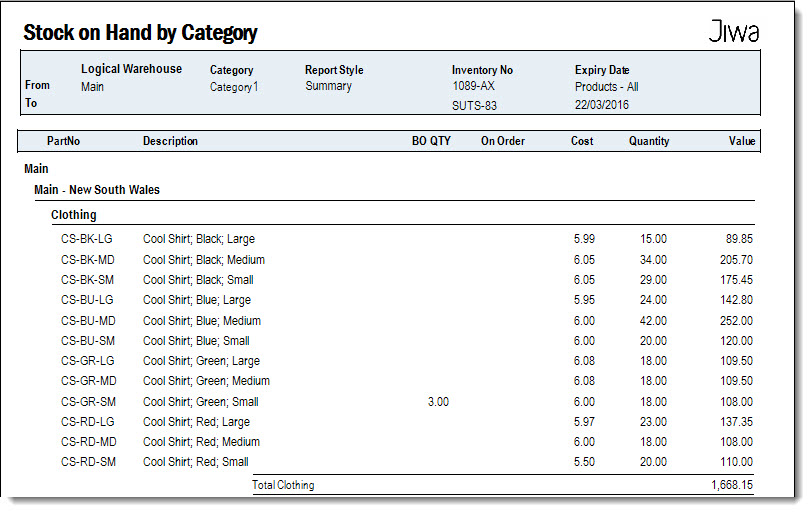The image size is (810, 512).
Task: Click the 'Value' column header
Action: coord(742,141)
